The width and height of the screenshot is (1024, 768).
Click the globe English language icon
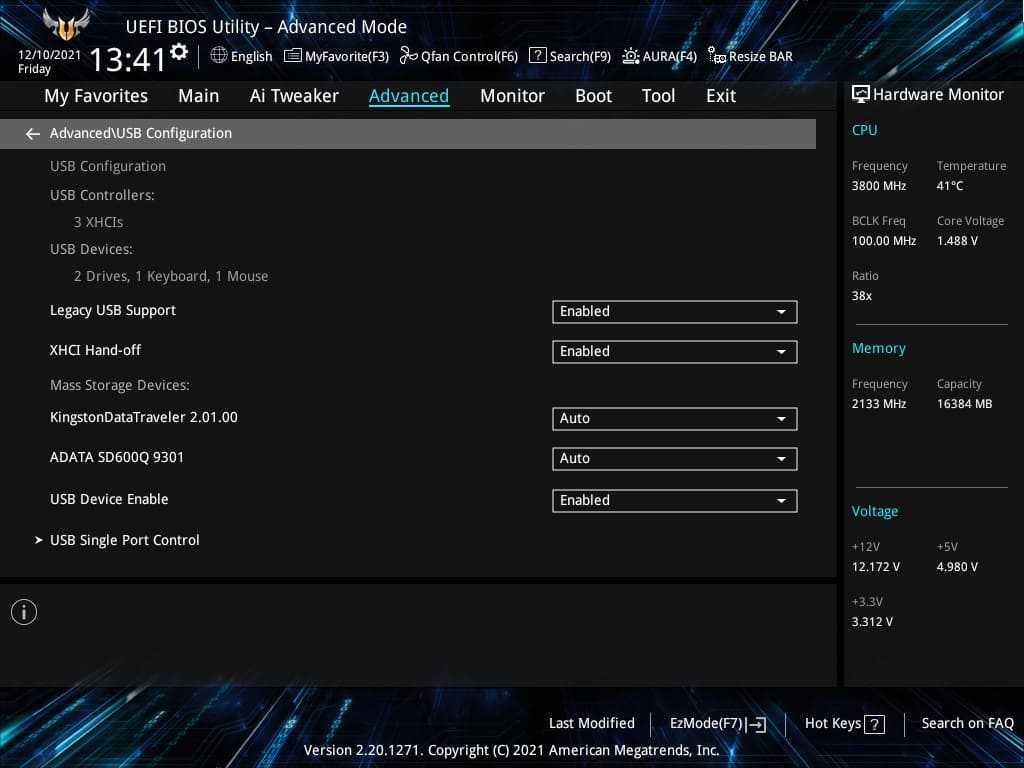[219, 56]
